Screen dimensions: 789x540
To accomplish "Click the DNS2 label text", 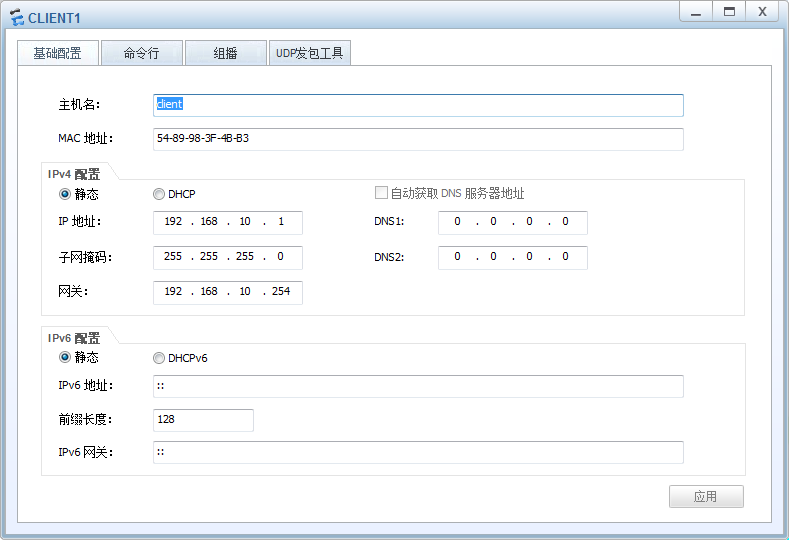I will (389, 257).
